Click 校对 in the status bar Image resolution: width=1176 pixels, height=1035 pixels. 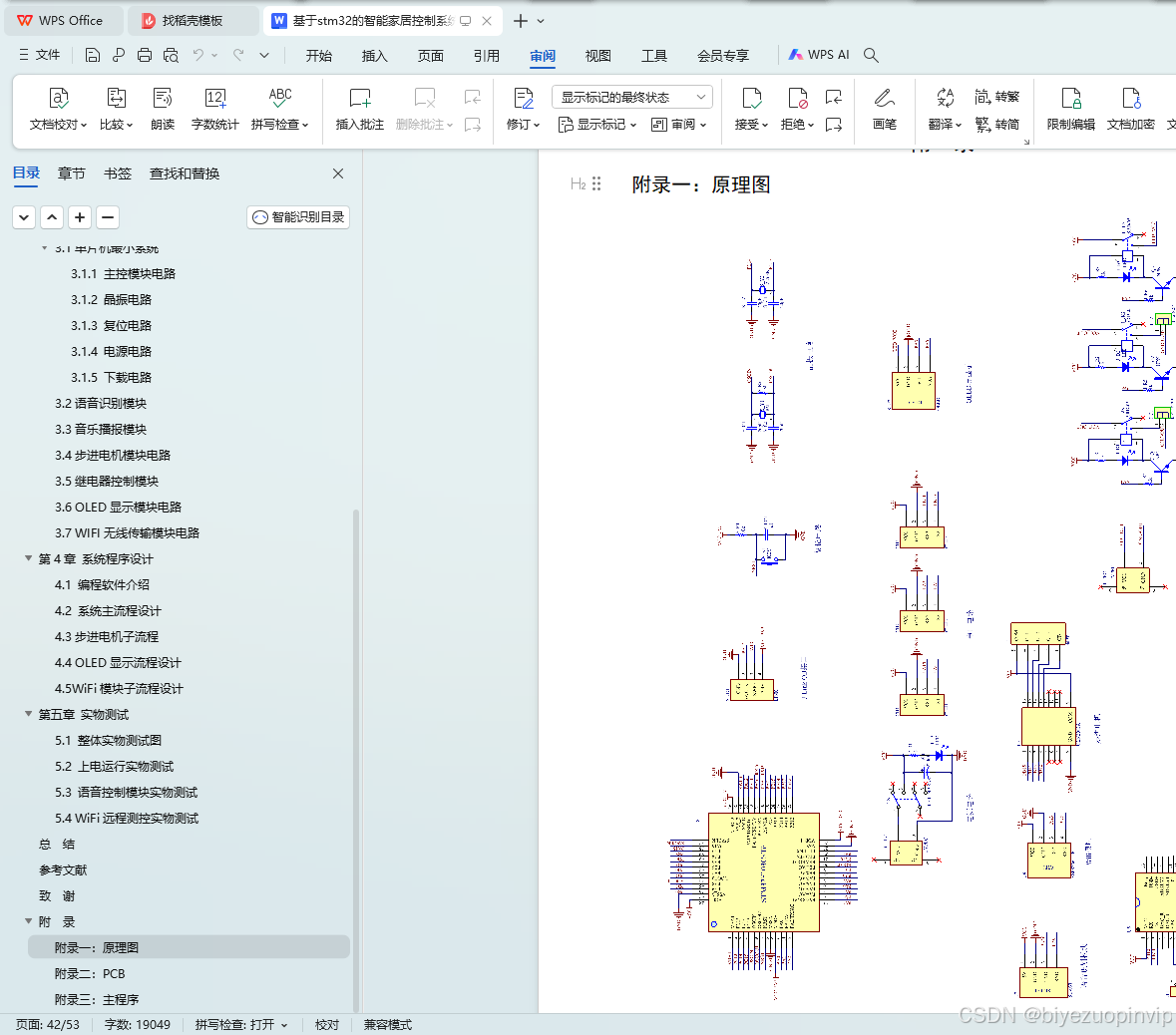(x=327, y=1024)
